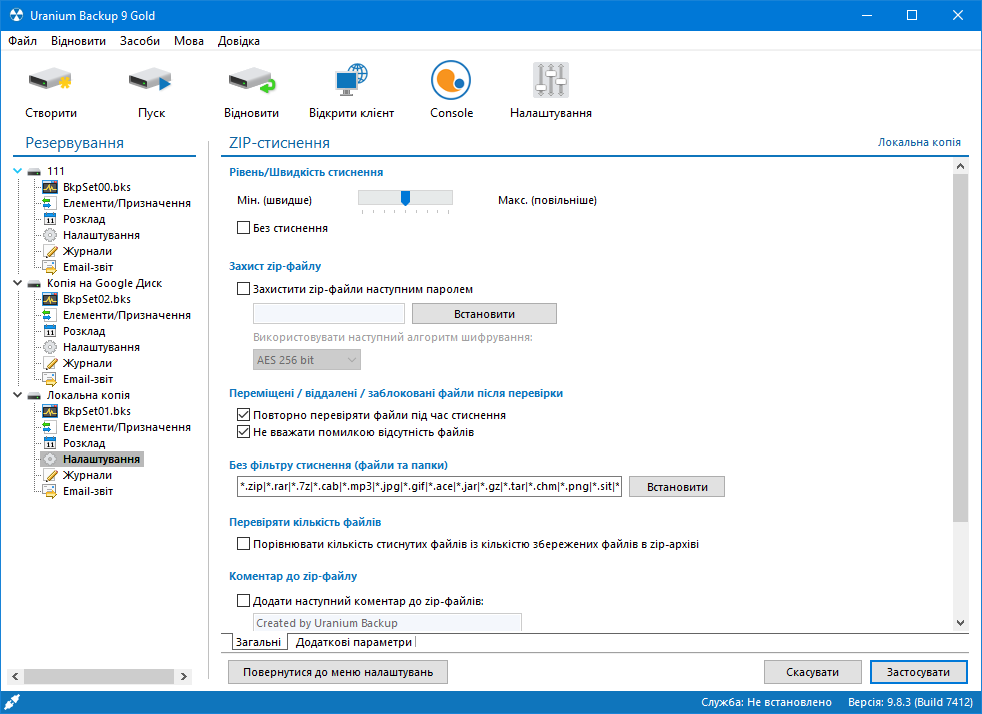
Task: Select Налаштування under Копія на Google Диск
Action: pos(101,347)
